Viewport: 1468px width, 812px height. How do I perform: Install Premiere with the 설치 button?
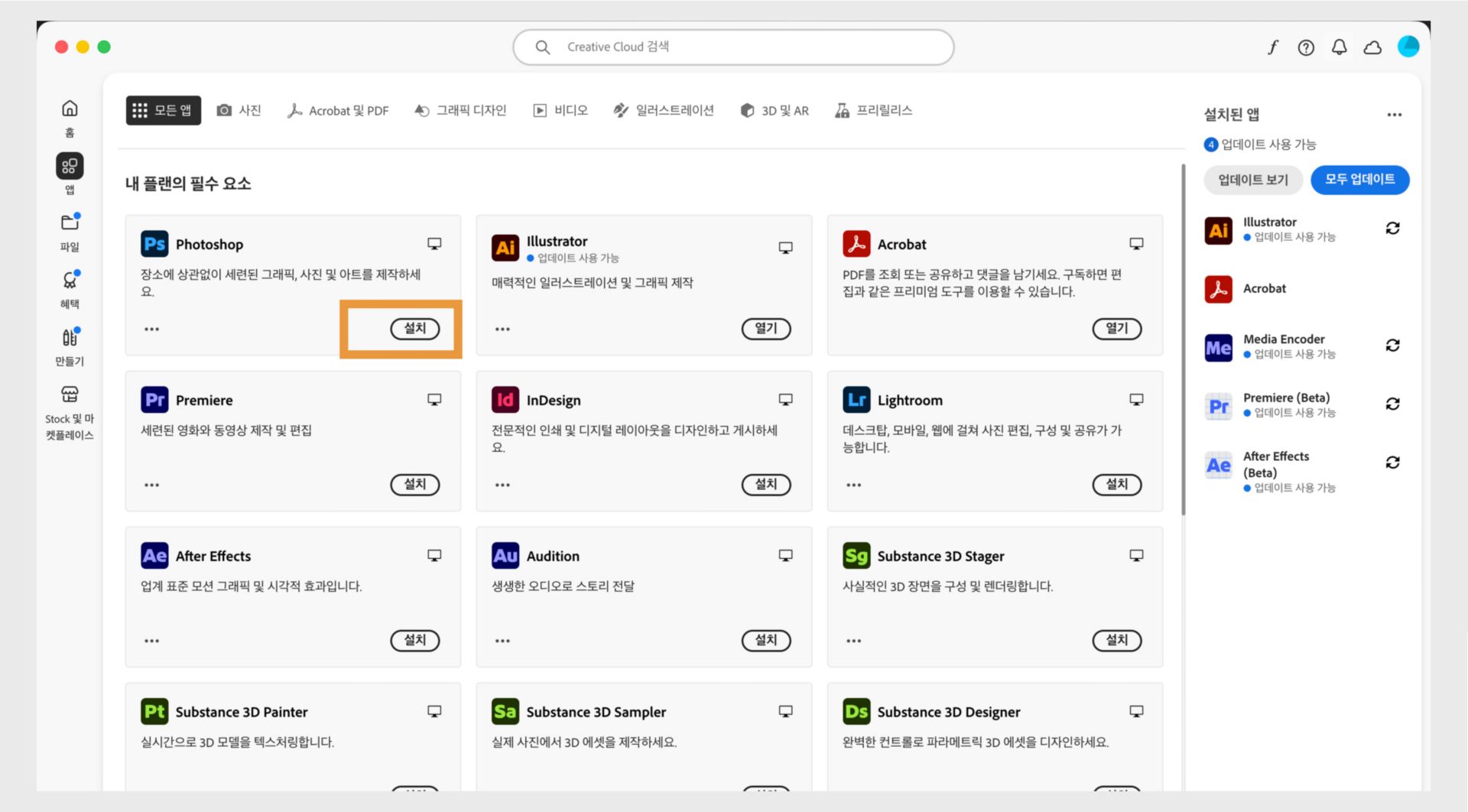[x=415, y=485]
